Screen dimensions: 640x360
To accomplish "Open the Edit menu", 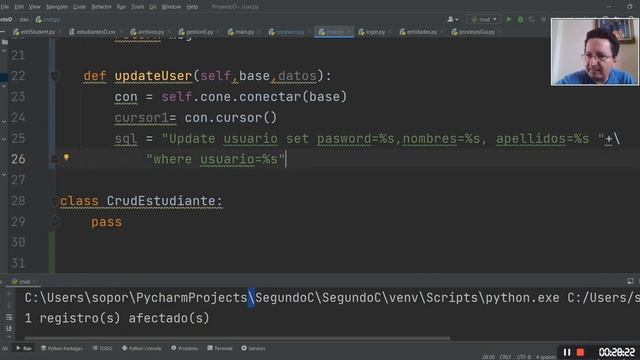I will point(19,7).
